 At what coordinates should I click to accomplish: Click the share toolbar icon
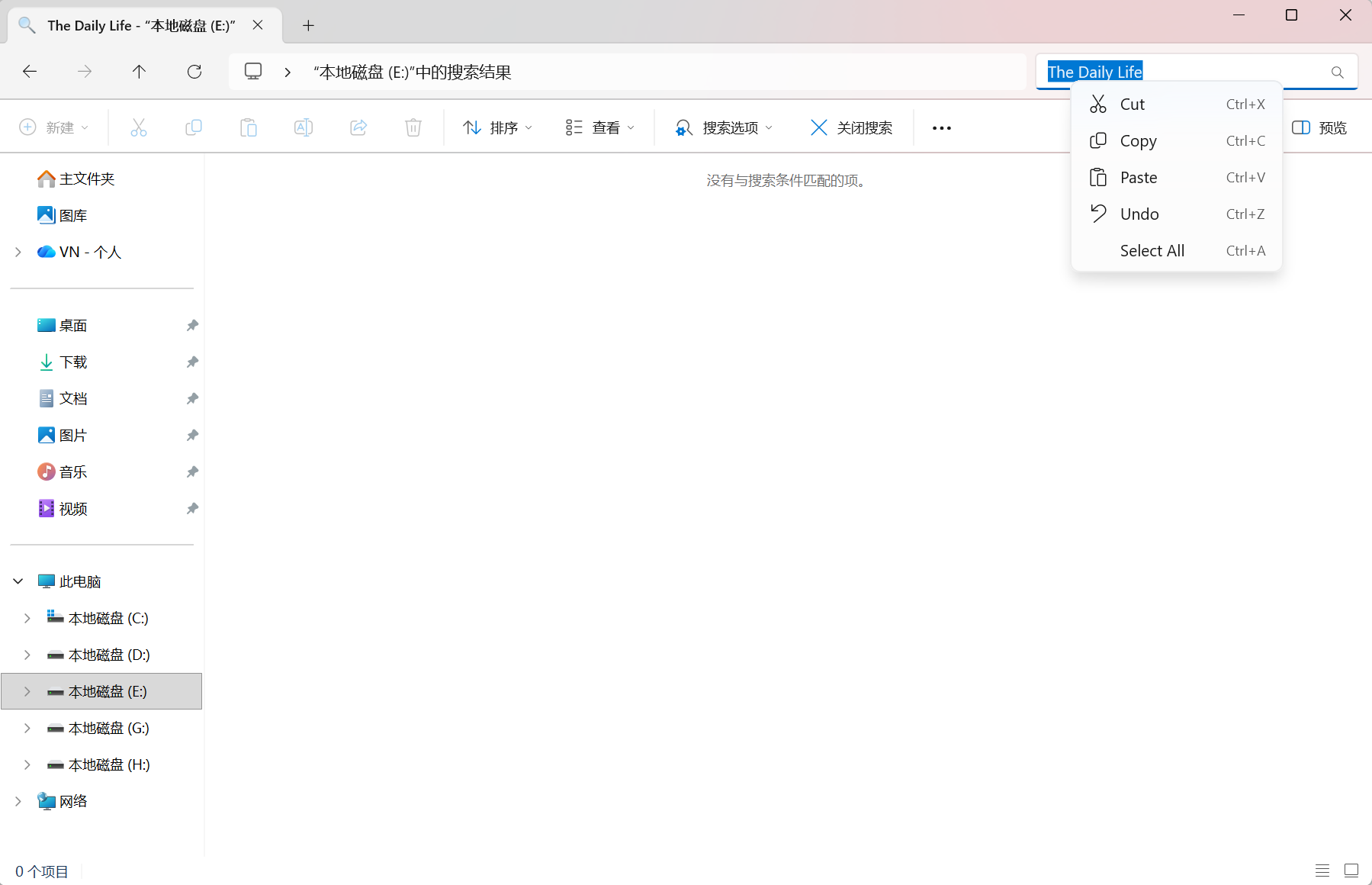coord(358,127)
